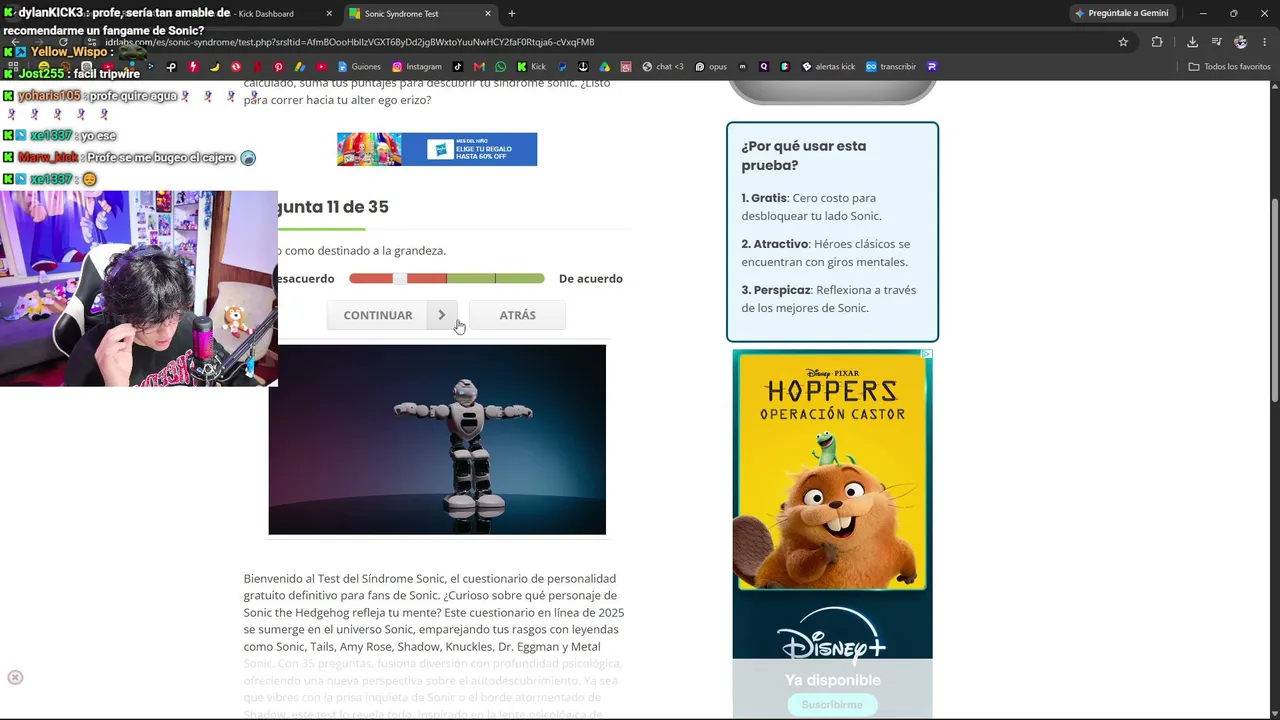Open the YouTube bookmark
The height and width of the screenshot is (720, 1280).
tap(322, 67)
